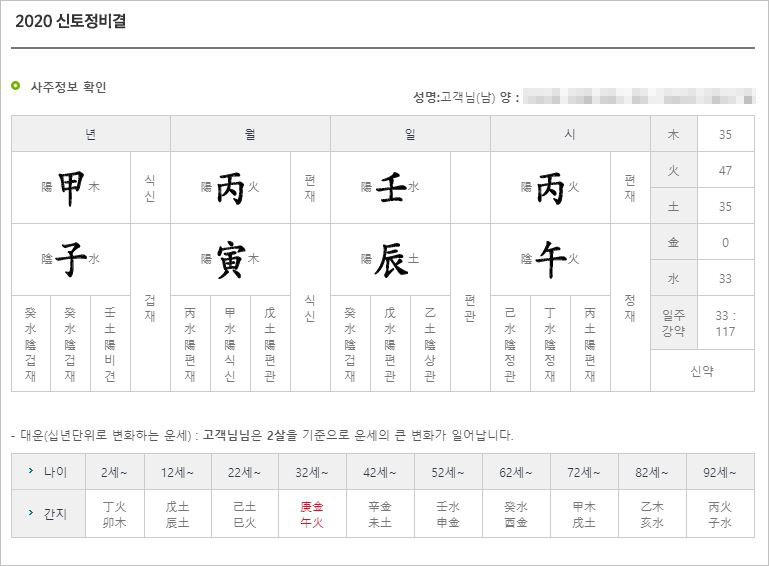
Task: Click the 火 element value 47
Action: point(725,170)
